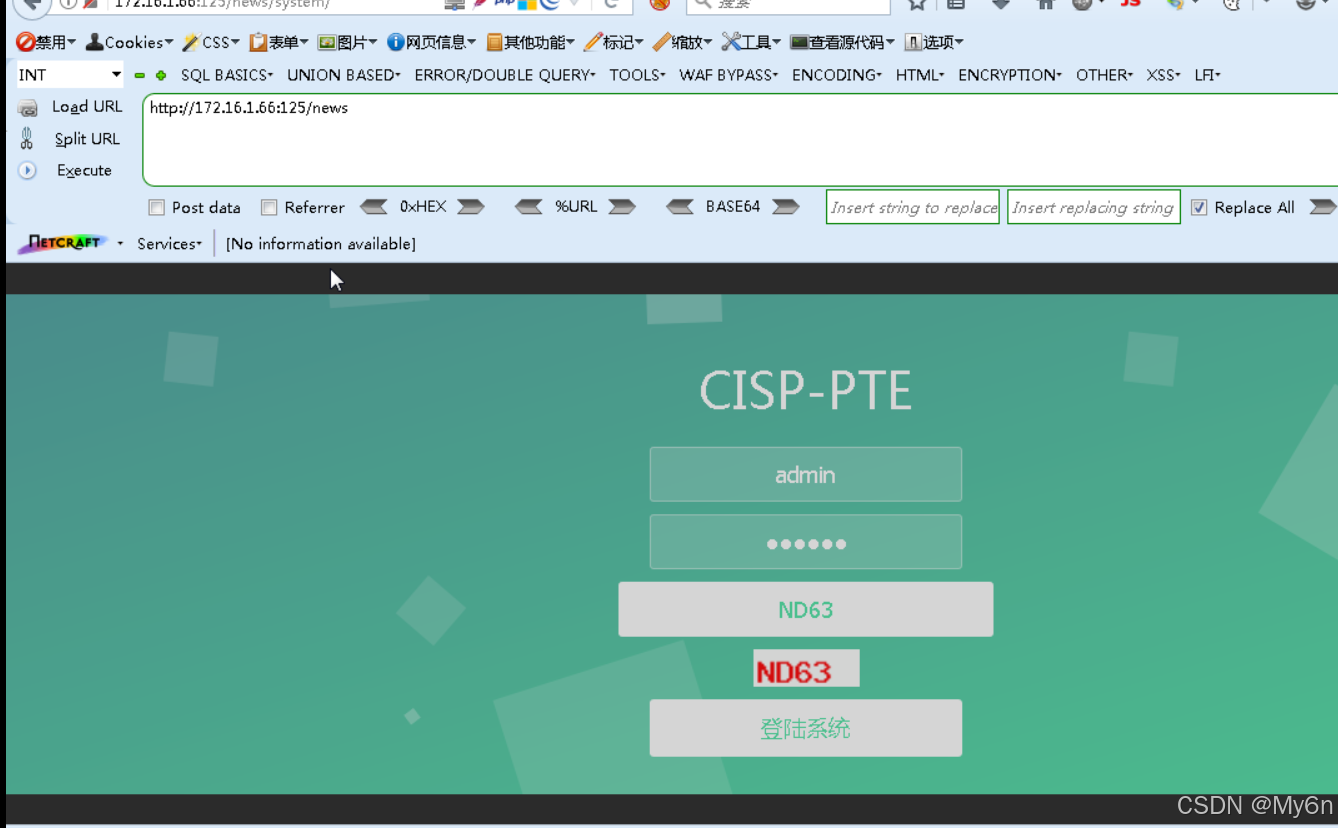Open the XSS menu
The image size is (1338, 828).
pyautogui.click(x=1164, y=75)
